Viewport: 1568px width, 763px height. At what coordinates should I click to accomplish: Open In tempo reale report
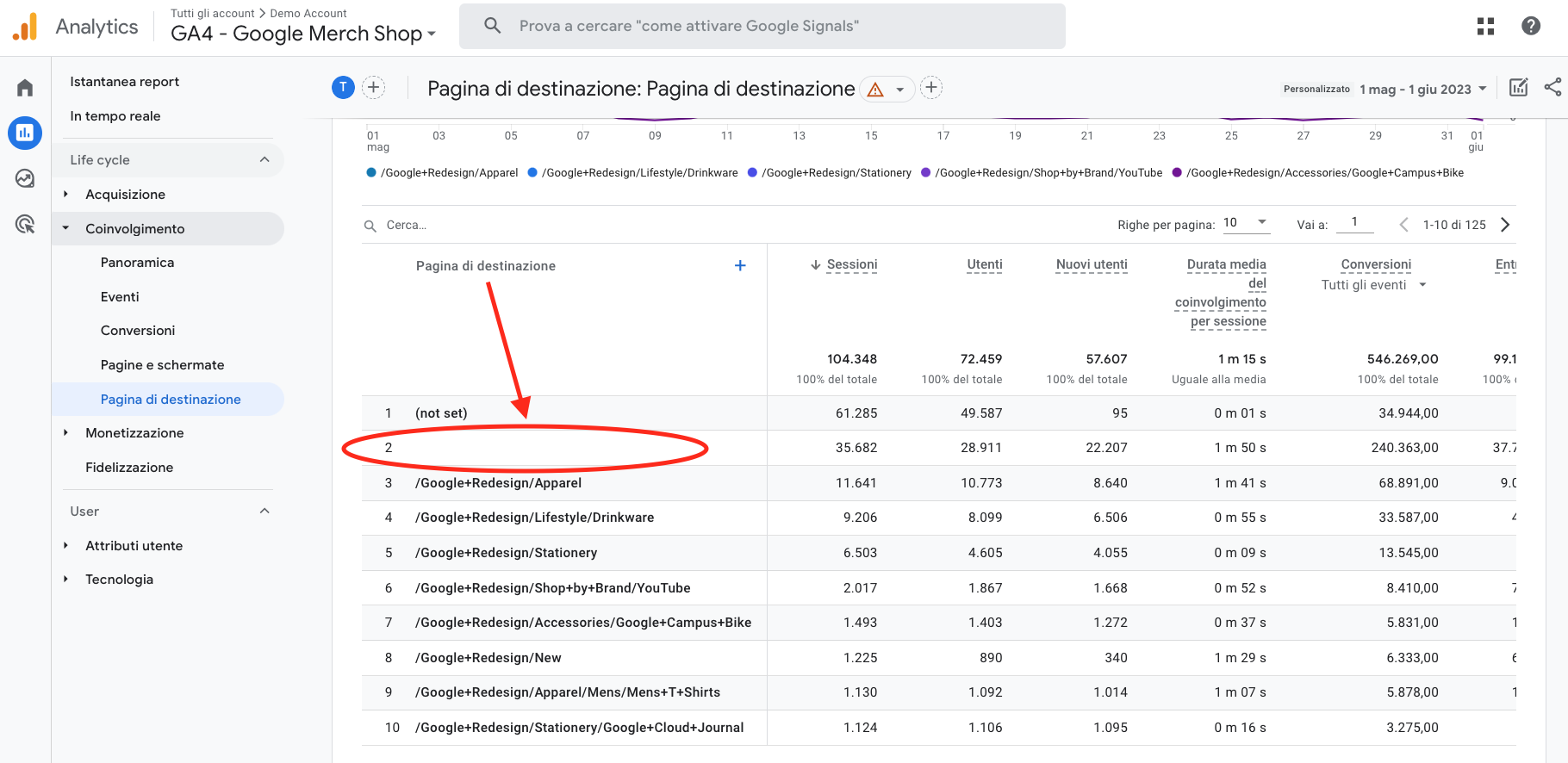[115, 116]
